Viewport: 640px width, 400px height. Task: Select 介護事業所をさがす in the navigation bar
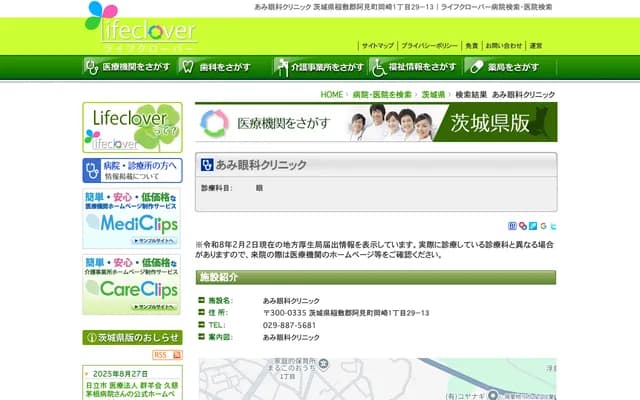pyautogui.click(x=318, y=67)
